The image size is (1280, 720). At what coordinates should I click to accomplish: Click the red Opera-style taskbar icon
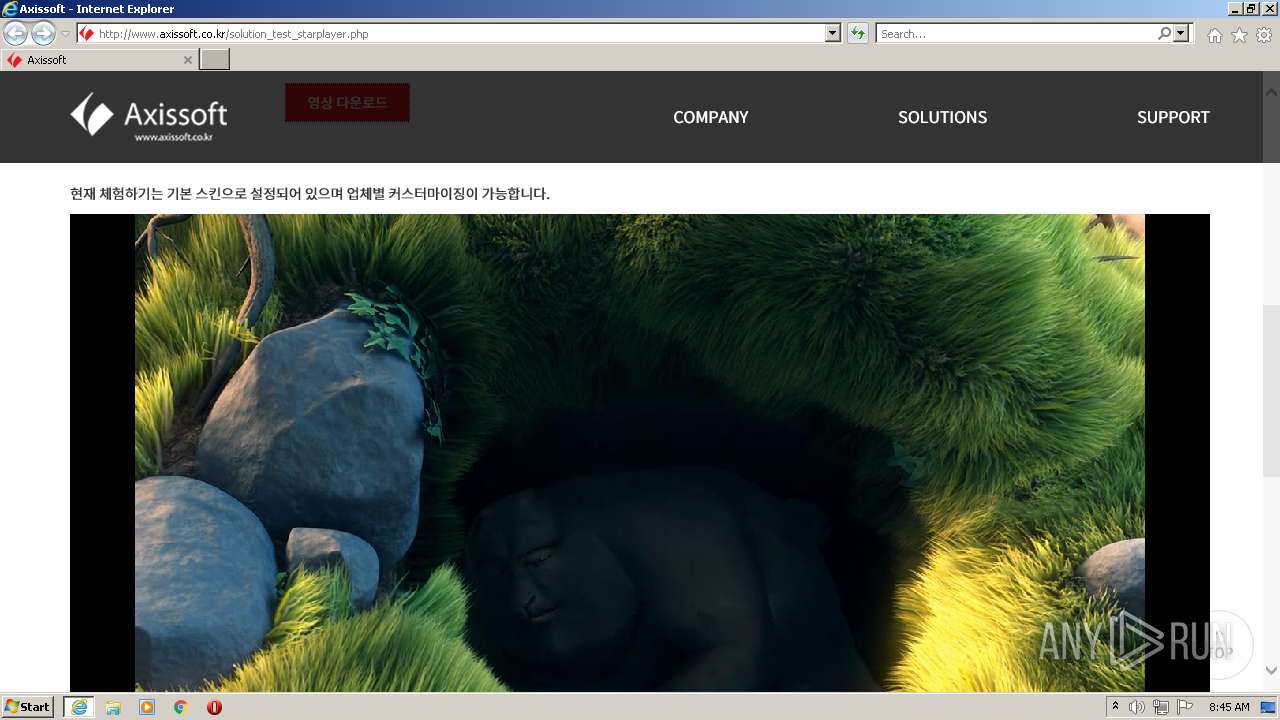tap(214, 707)
